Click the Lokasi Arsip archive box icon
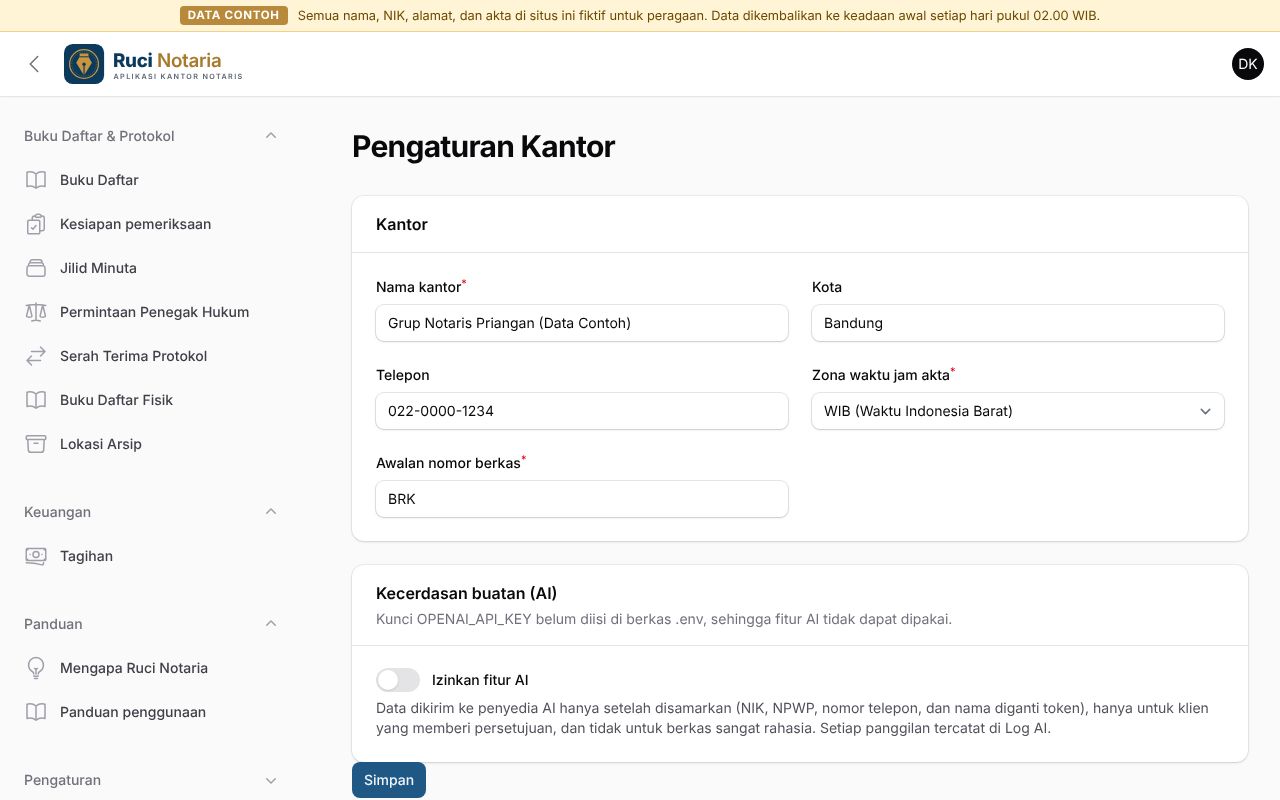The height and width of the screenshot is (800, 1280). [36, 444]
